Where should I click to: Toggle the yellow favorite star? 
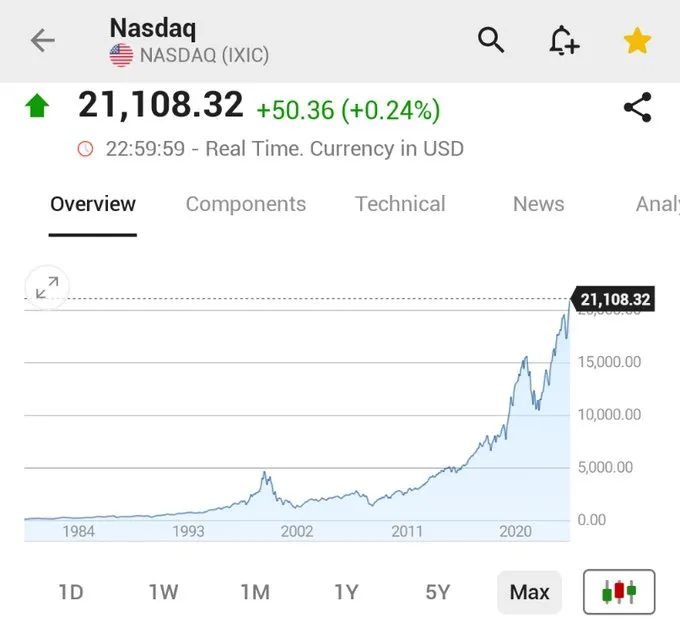pos(637,41)
